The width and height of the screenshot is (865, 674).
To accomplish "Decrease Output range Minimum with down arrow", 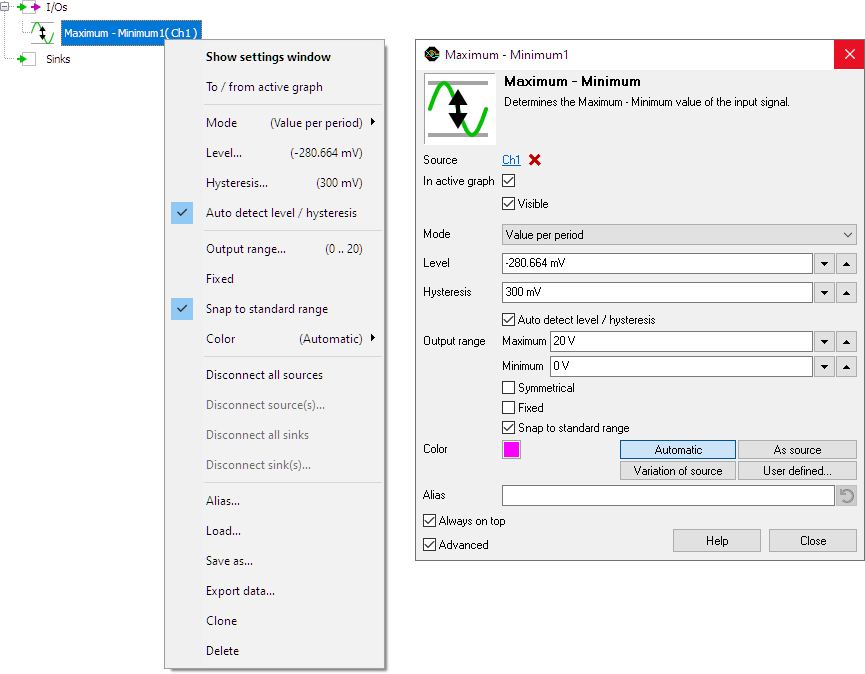I will tap(824, 367).
